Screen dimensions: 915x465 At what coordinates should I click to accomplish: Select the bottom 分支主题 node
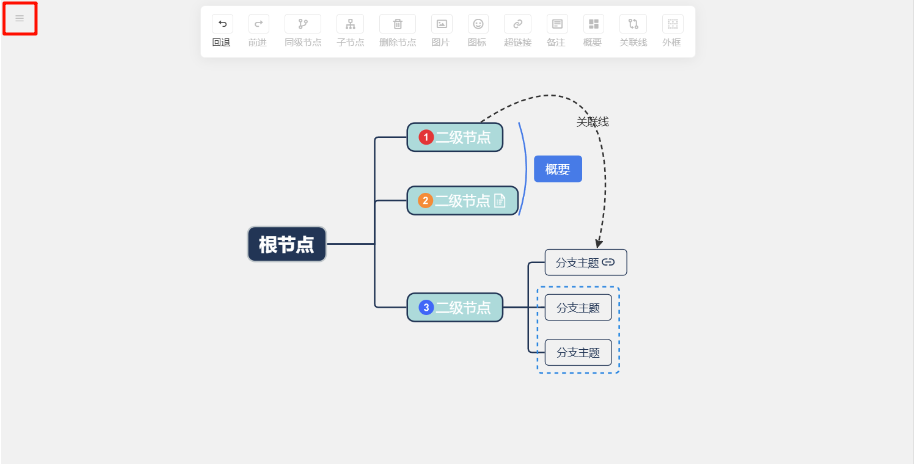578,353
